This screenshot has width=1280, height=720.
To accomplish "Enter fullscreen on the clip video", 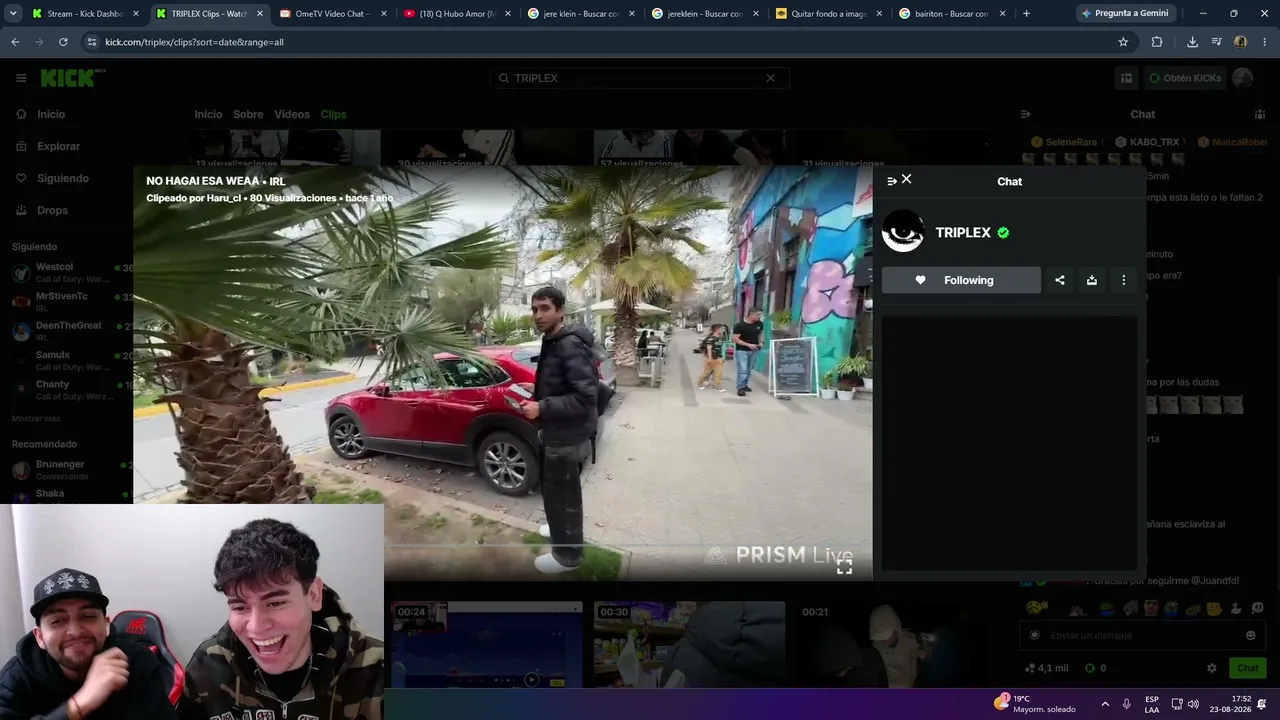I will pyautogui.click(x=844, y=566).
